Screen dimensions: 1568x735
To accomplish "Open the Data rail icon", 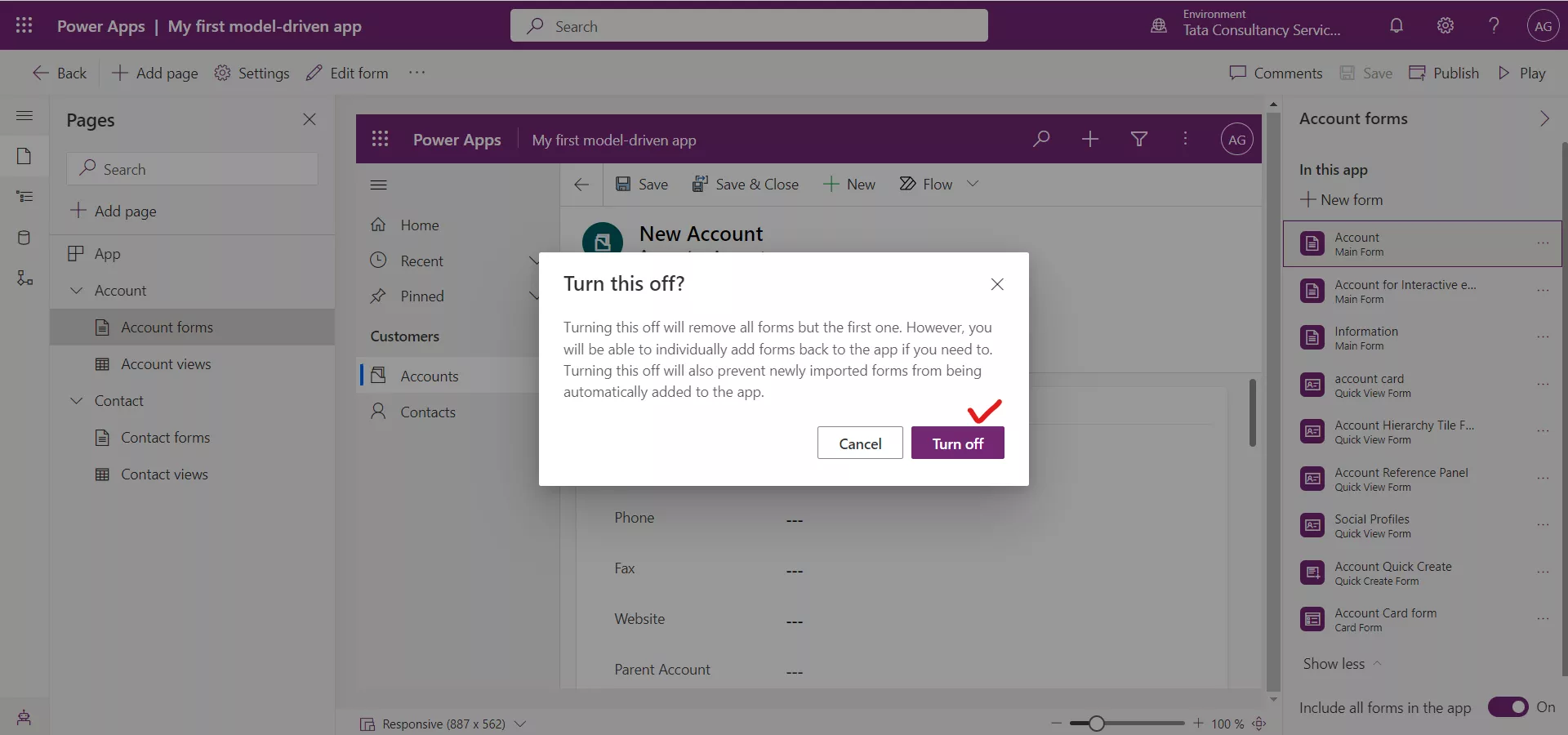I will click(x=24, y=238).
